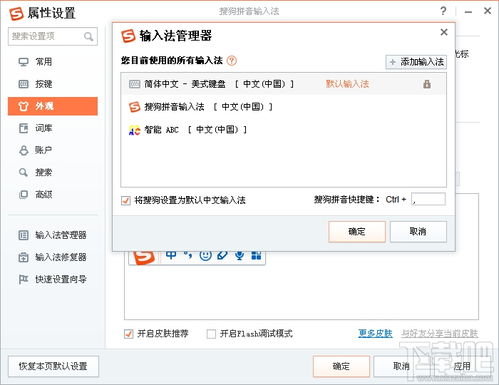Click the skin pen icon on the preview bar
The height and width of the screenshot is (385, 499).
(x=222, y=256)
